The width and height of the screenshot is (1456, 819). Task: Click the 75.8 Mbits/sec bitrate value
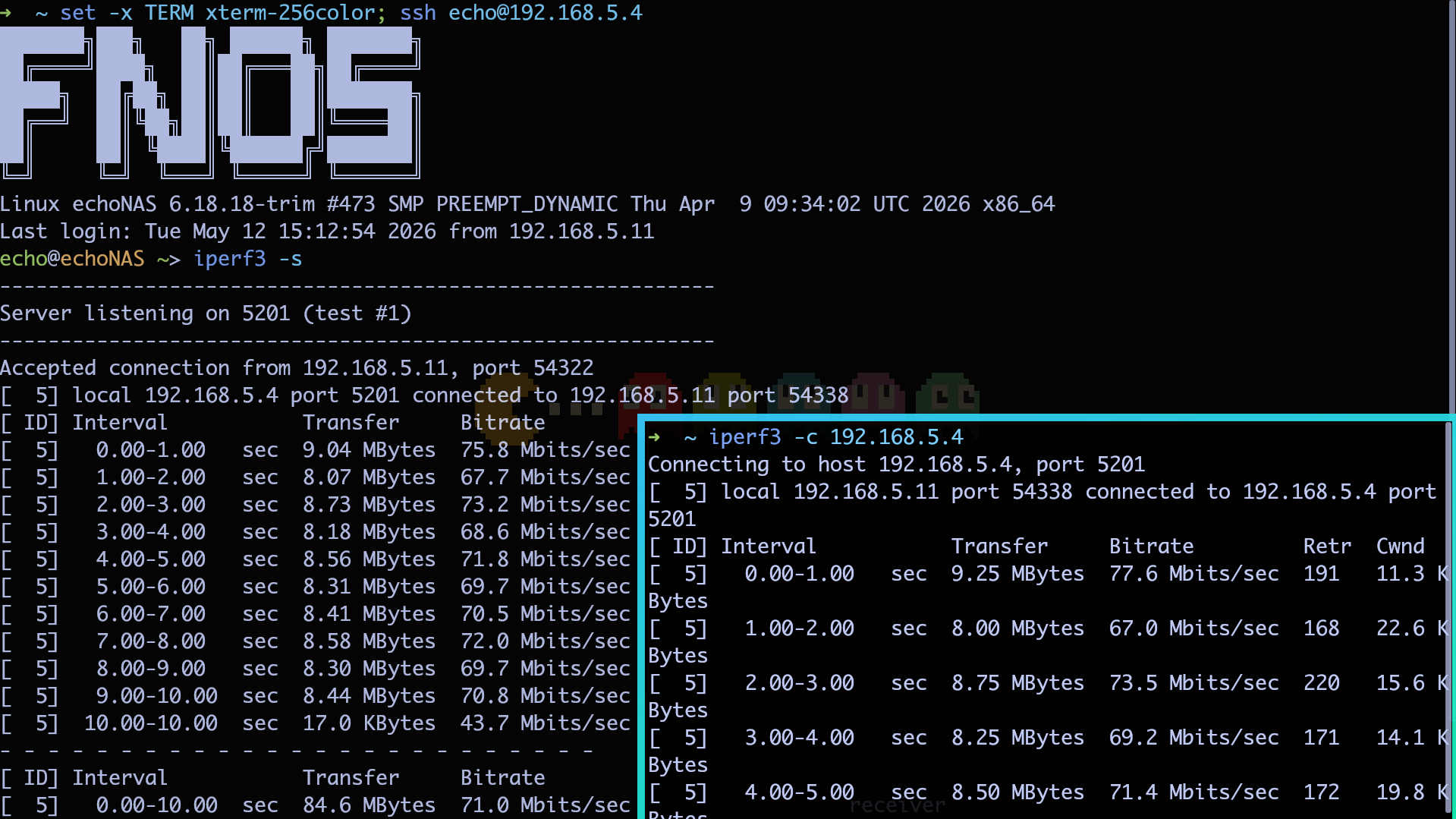[x=546, y=450]
